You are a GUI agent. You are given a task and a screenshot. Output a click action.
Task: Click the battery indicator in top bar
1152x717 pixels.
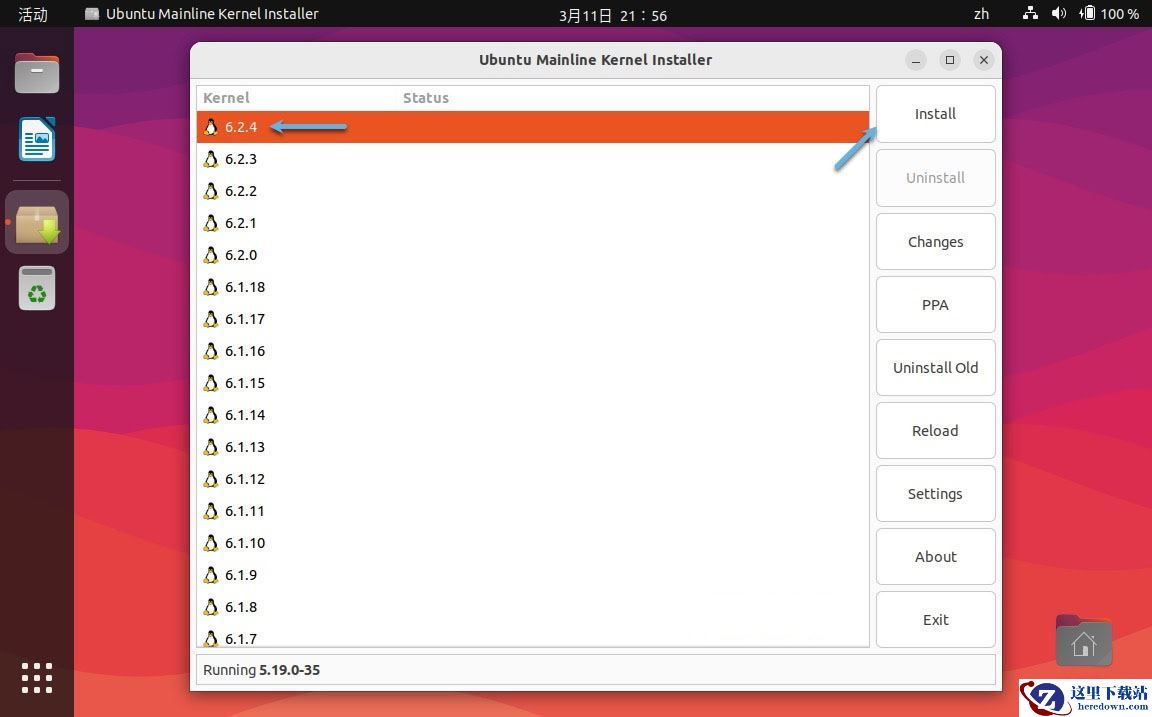point(1109,13)
